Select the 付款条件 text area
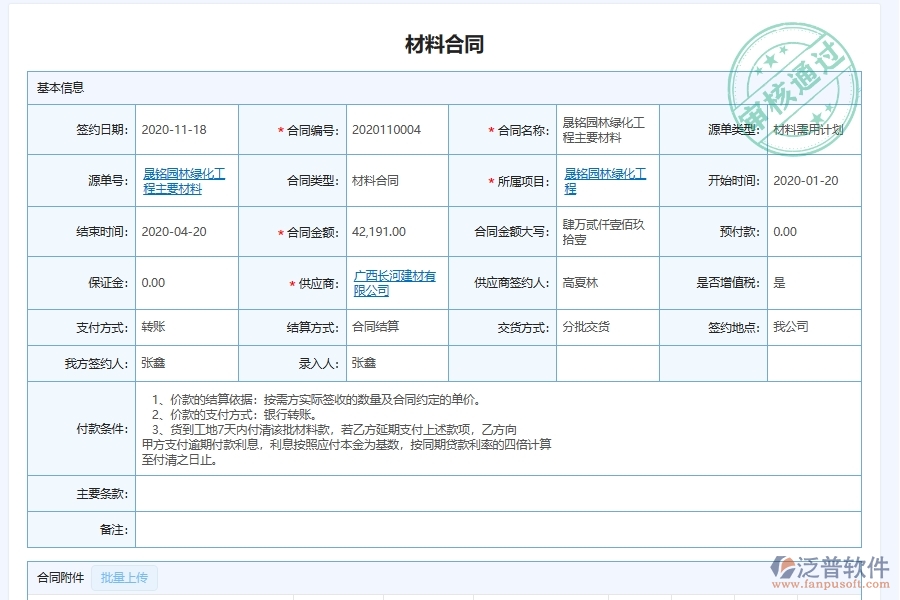 click(450, 425)
